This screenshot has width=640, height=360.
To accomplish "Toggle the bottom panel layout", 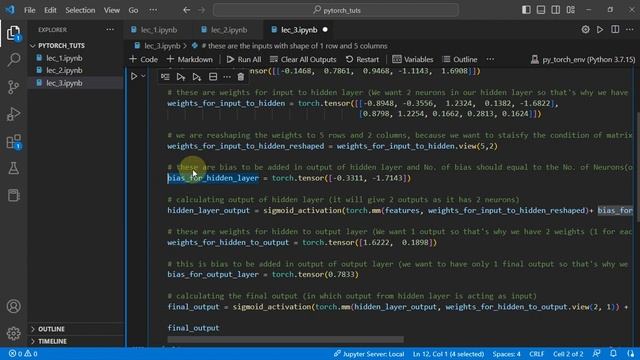I will [x=541, y=10].
